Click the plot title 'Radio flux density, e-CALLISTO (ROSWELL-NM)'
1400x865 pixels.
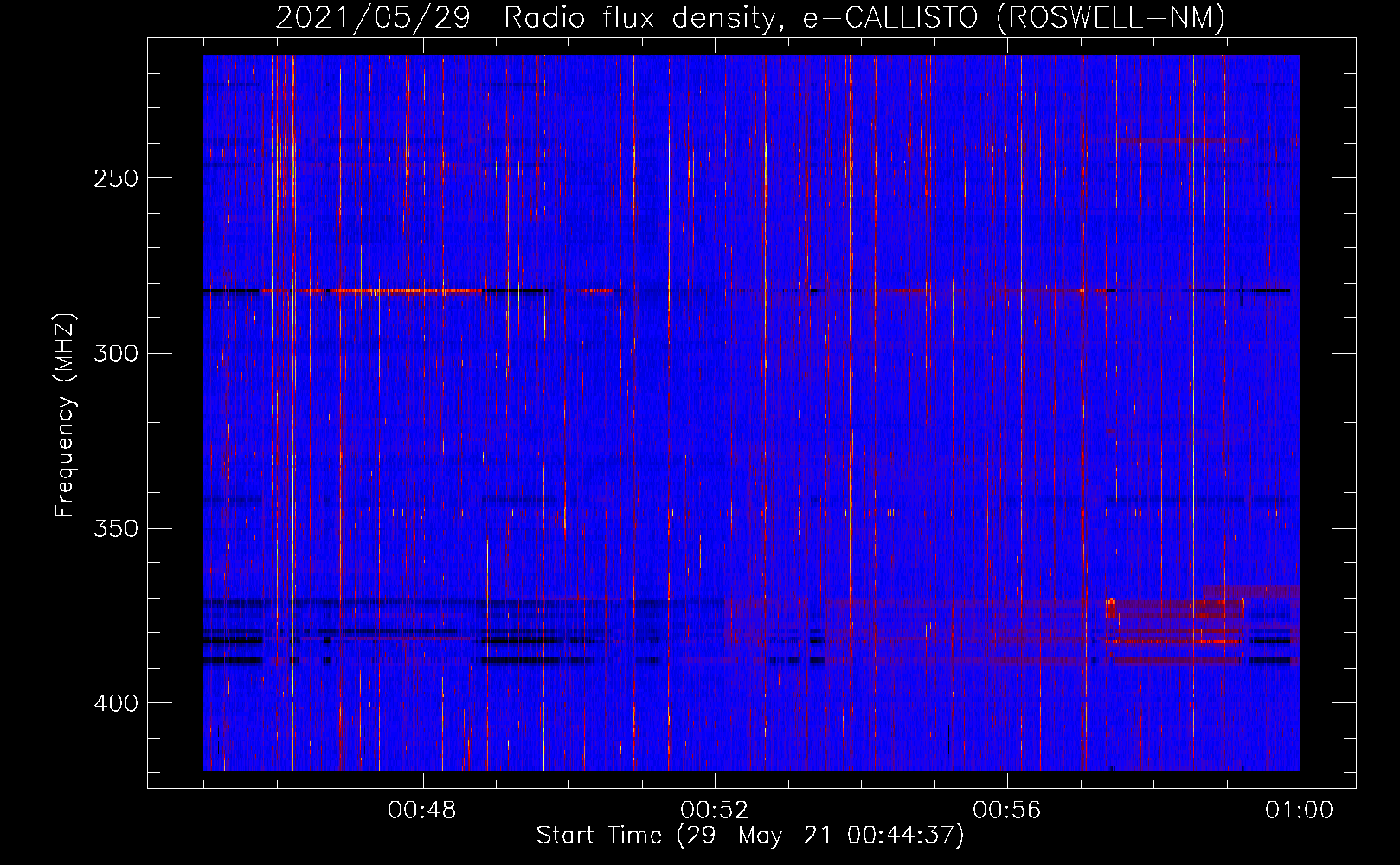(x=864, y=17)
